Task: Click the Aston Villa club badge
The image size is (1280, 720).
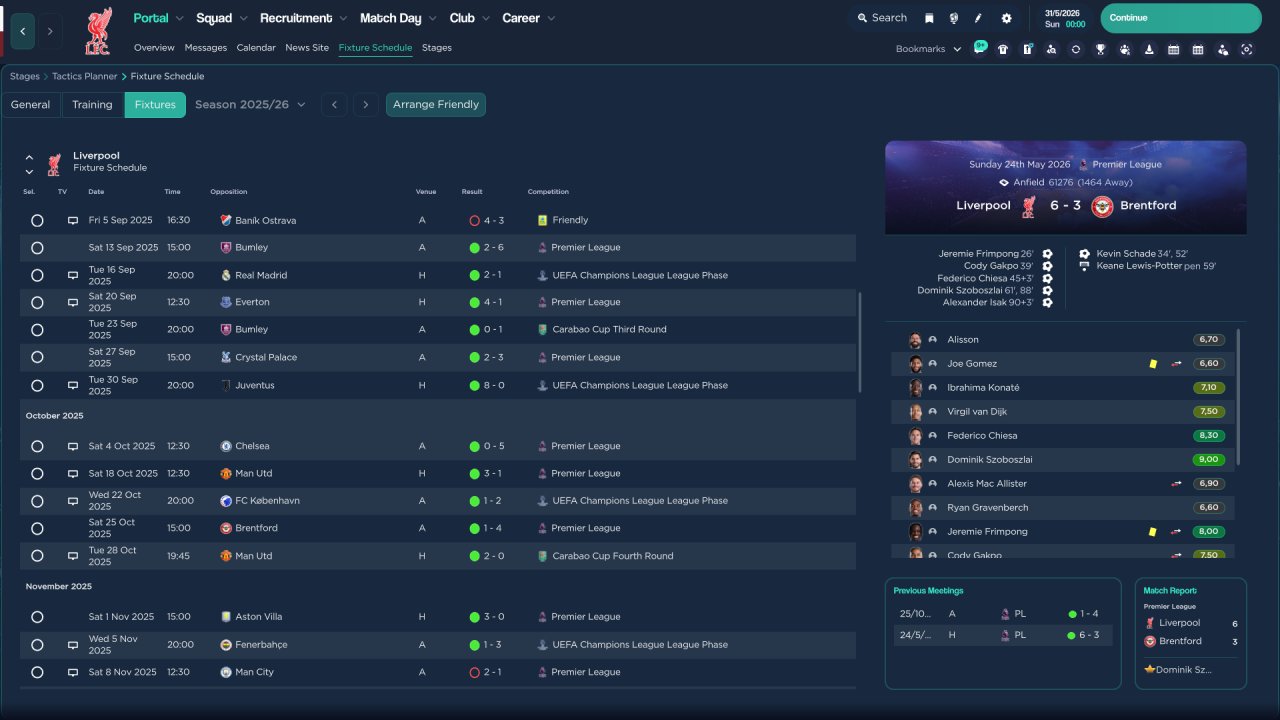Action: [226, 617]
